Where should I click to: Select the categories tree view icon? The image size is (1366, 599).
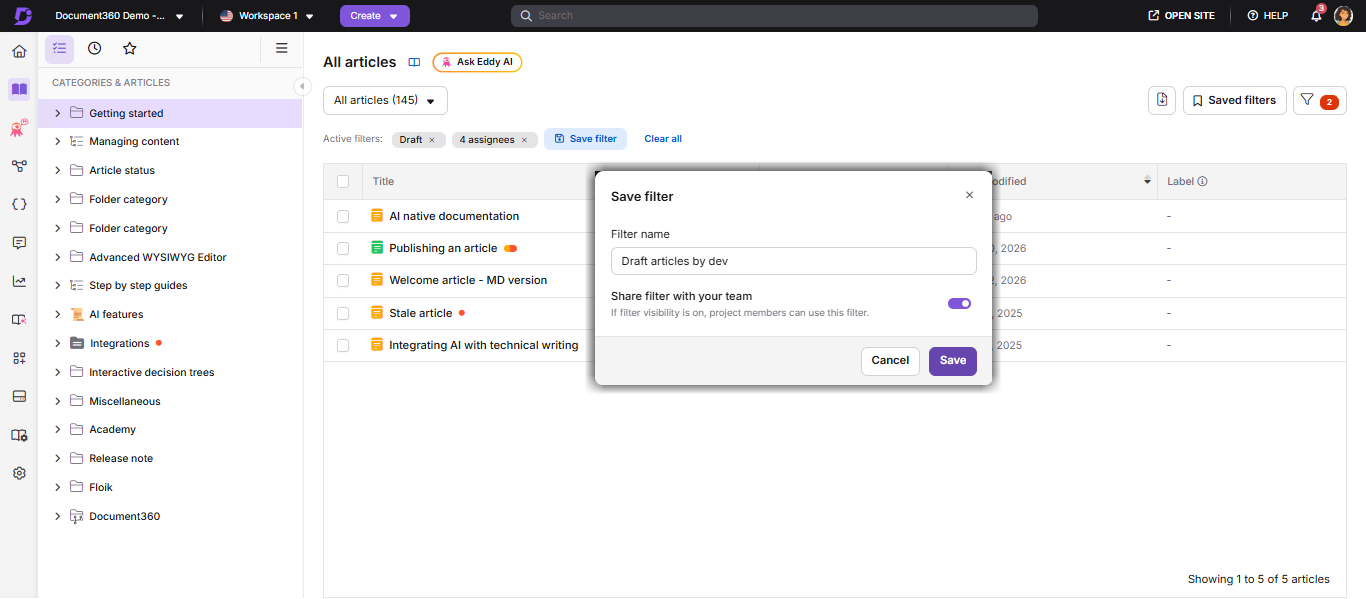(x=60, y=48)
